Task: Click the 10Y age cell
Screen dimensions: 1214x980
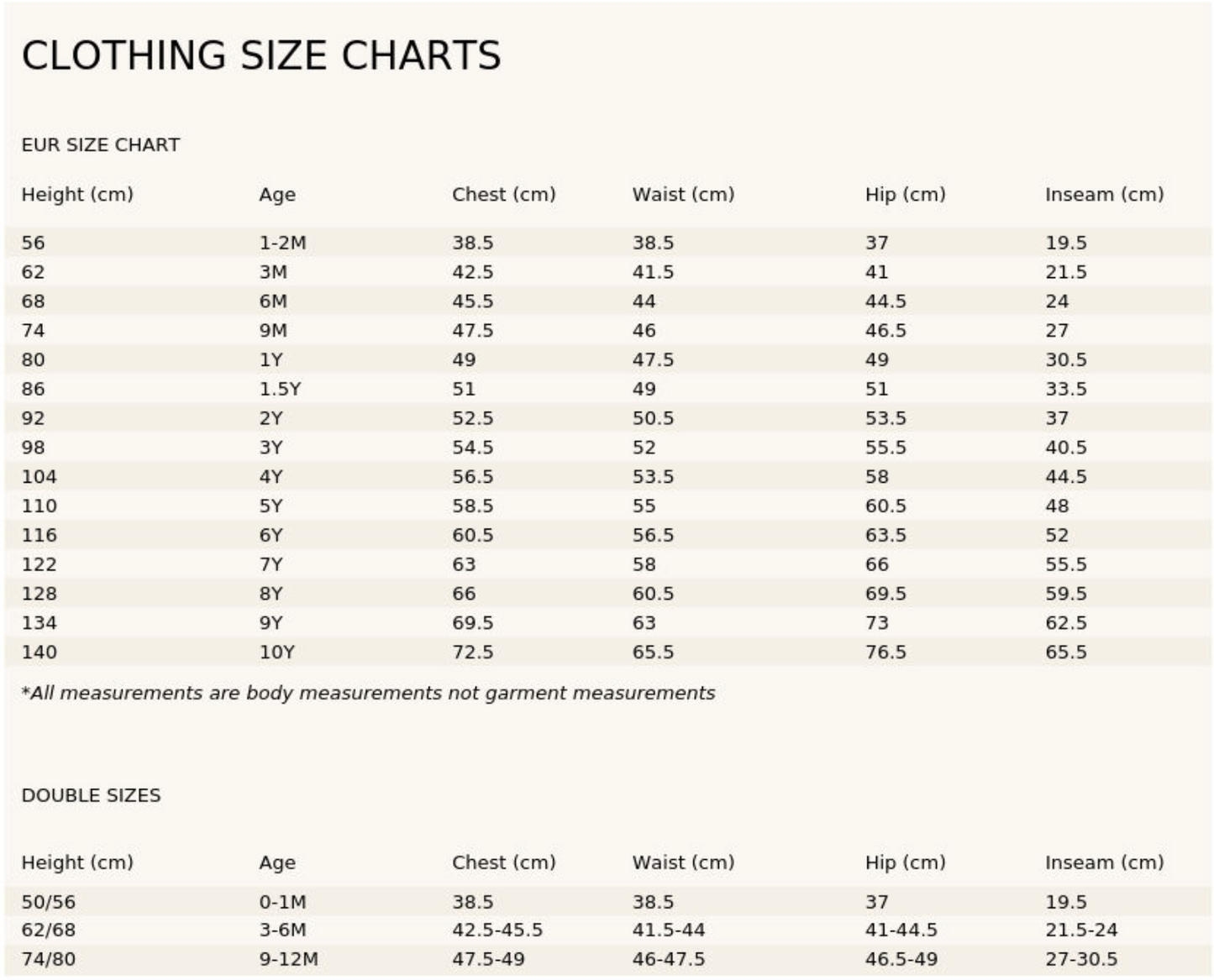Action: click(276, 652)
